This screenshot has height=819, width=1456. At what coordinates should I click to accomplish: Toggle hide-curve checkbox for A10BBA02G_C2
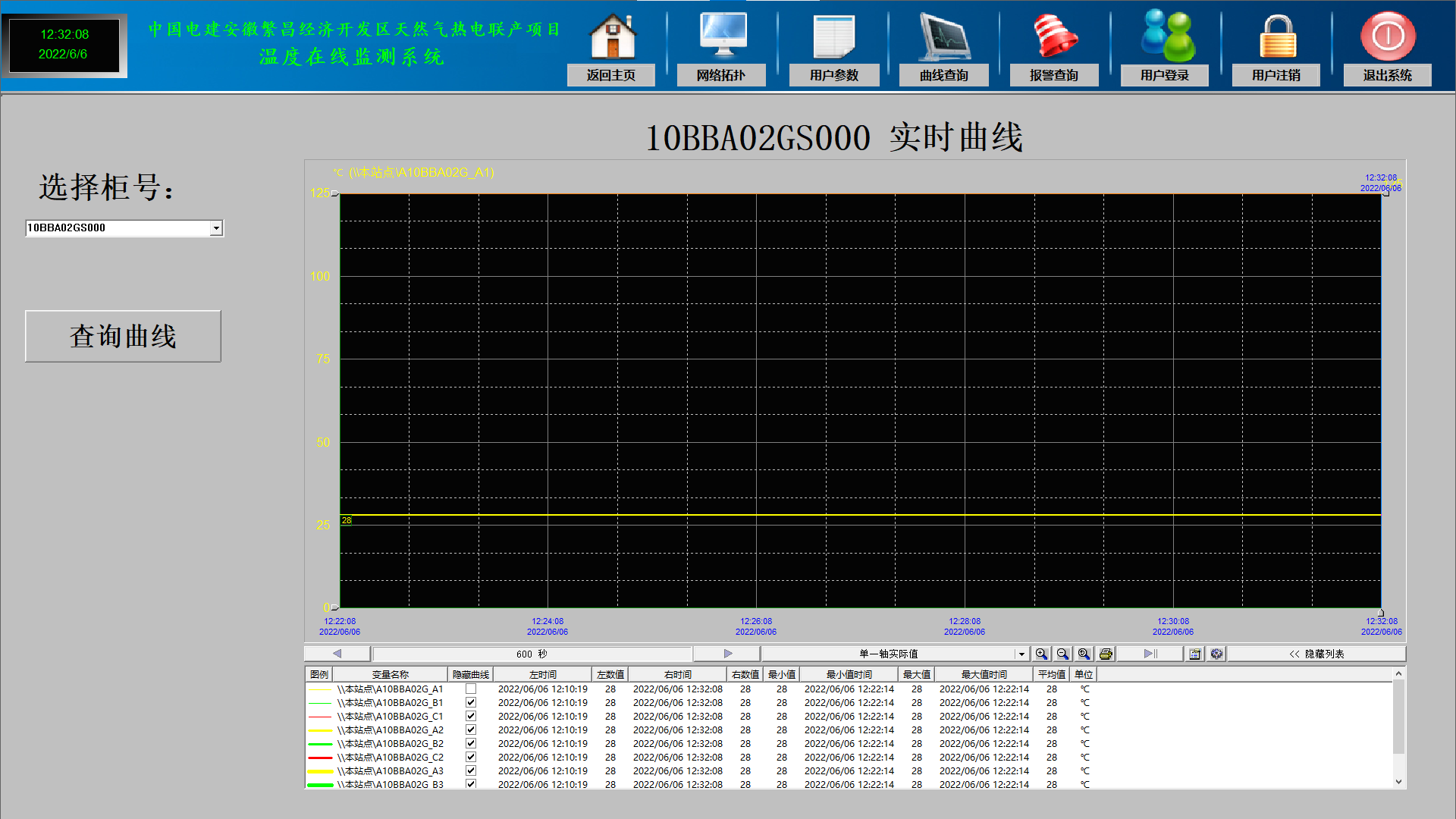tap(471, 758)
